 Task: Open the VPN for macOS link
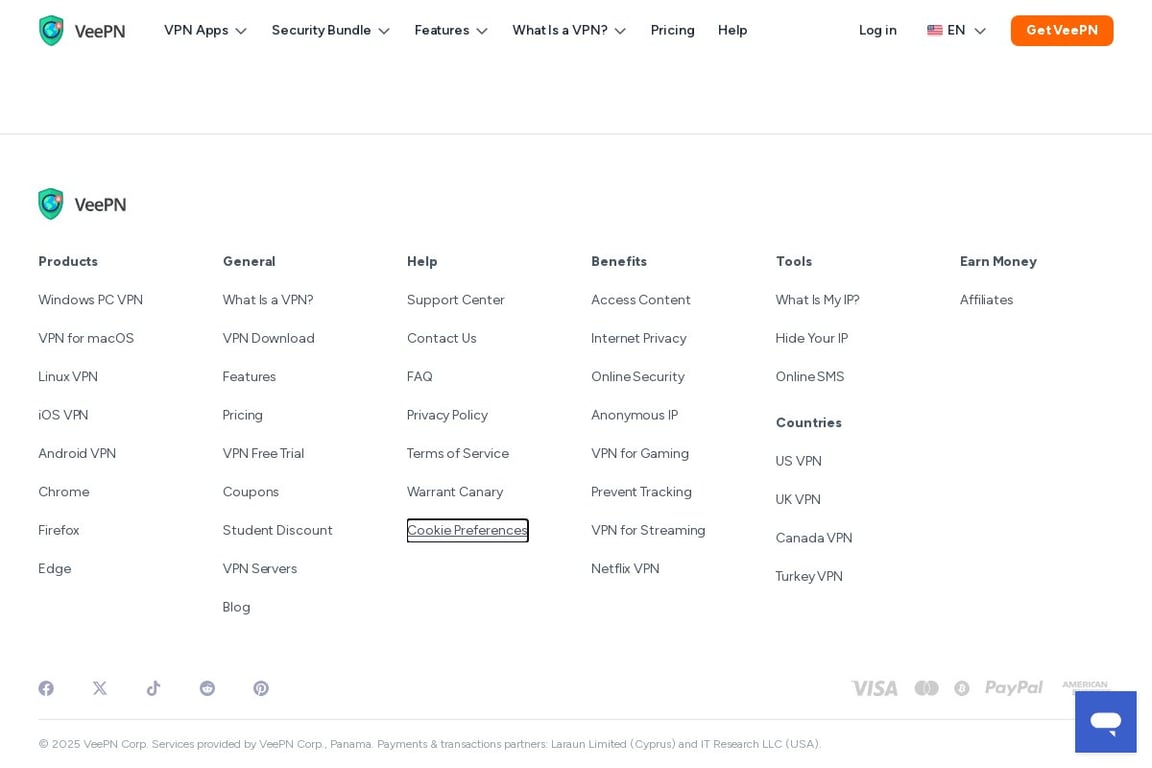(x=86, y=338)
